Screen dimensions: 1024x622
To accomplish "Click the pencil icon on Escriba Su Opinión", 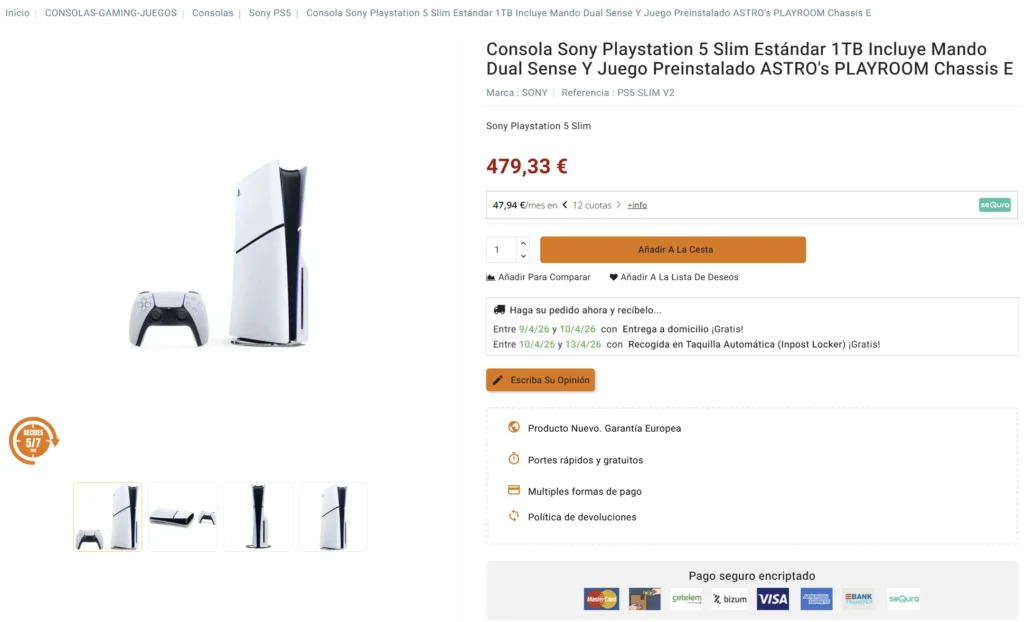I will 498,380.
